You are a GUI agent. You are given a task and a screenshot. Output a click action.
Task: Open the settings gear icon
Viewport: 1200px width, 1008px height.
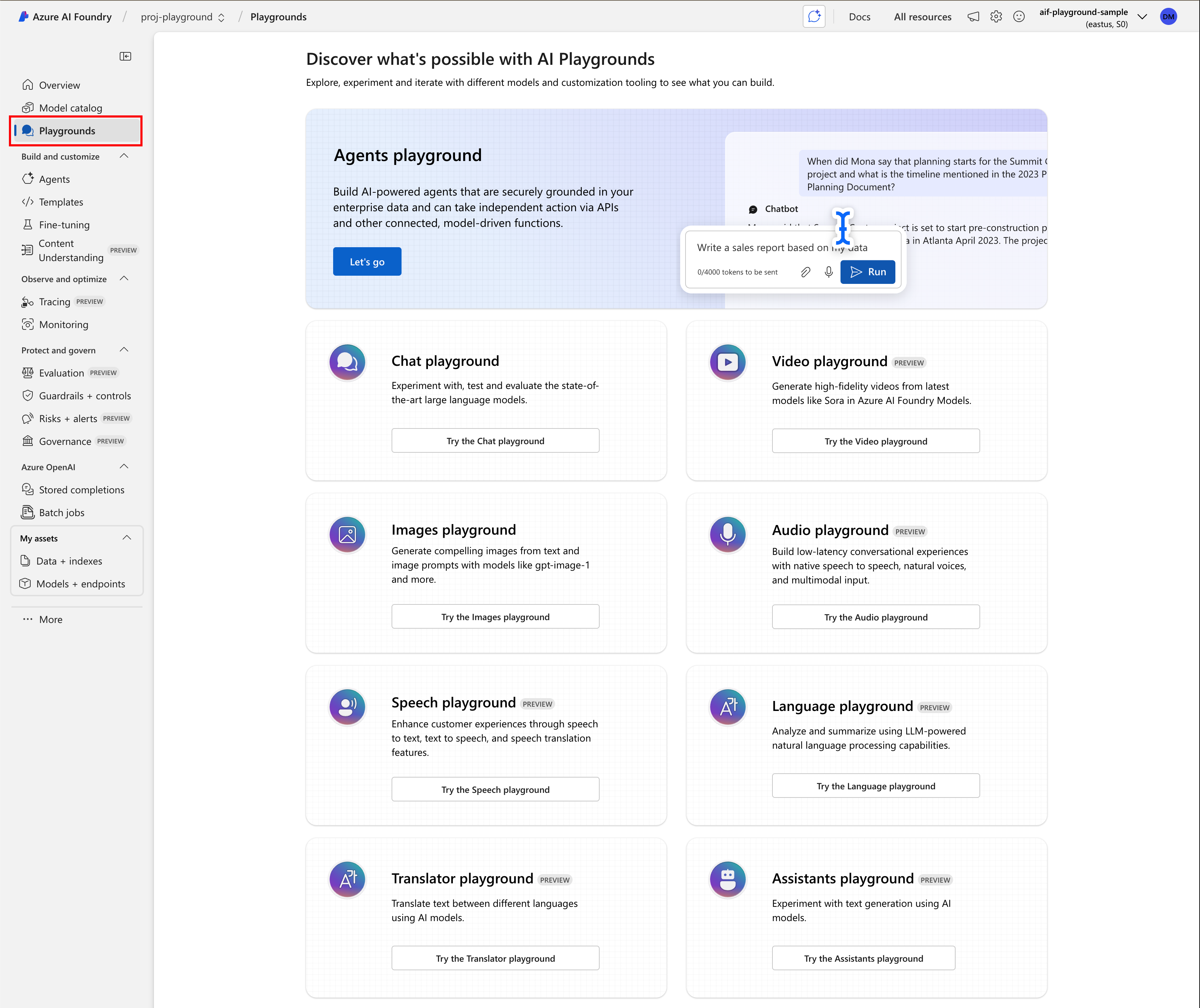click(x=996, y=17)
